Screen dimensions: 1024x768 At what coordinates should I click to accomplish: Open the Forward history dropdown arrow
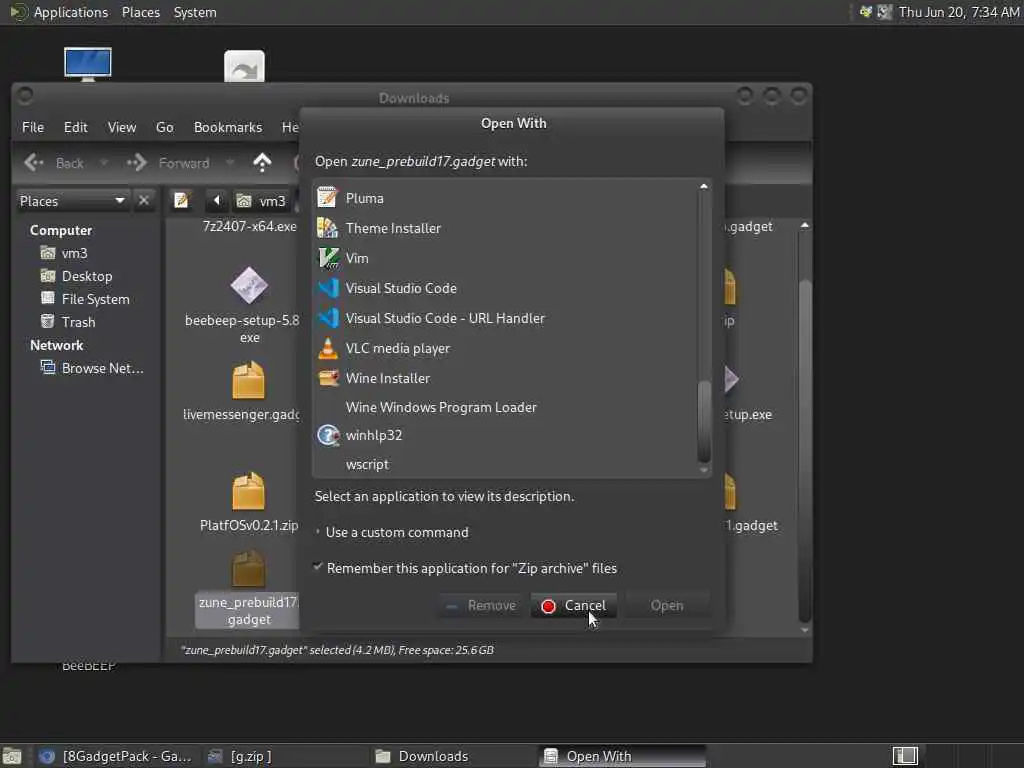click(x=229, y=163)
